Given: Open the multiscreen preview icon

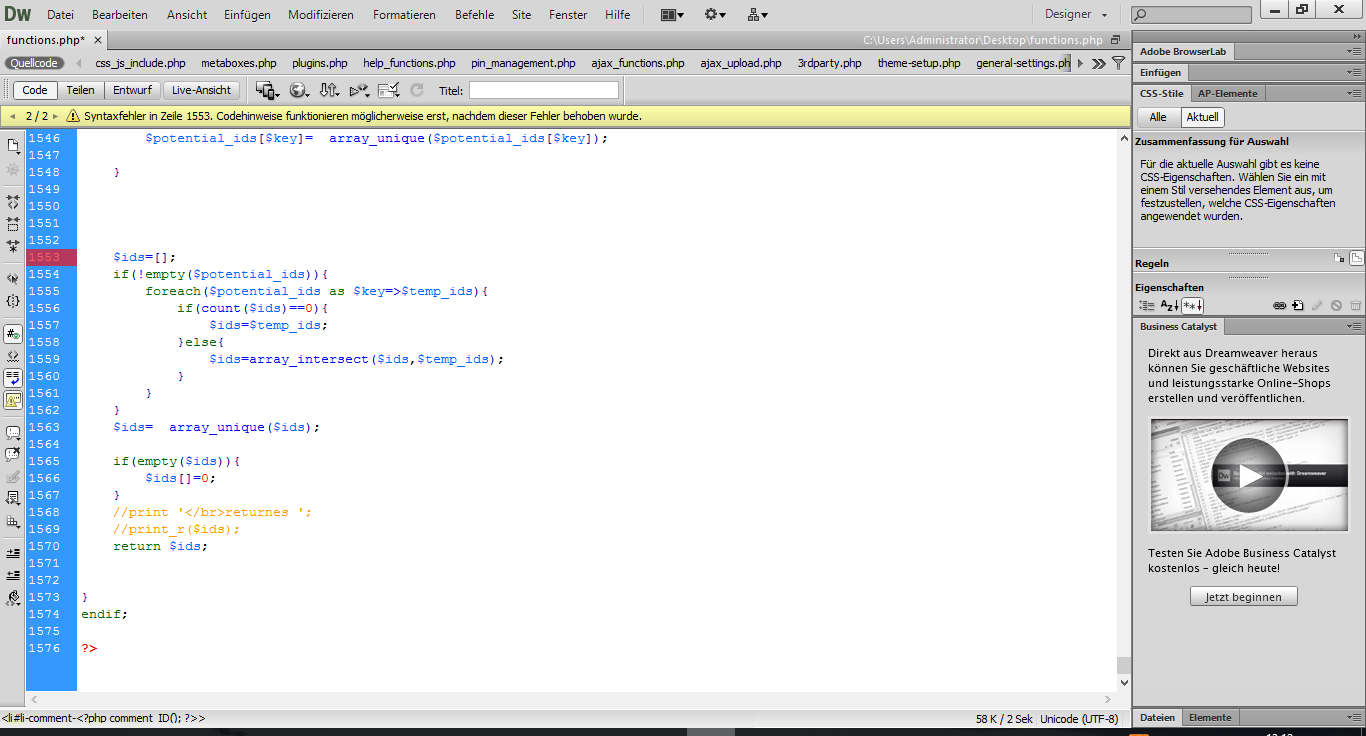Looking at the screenshot, I should click(x=268, y=90).
